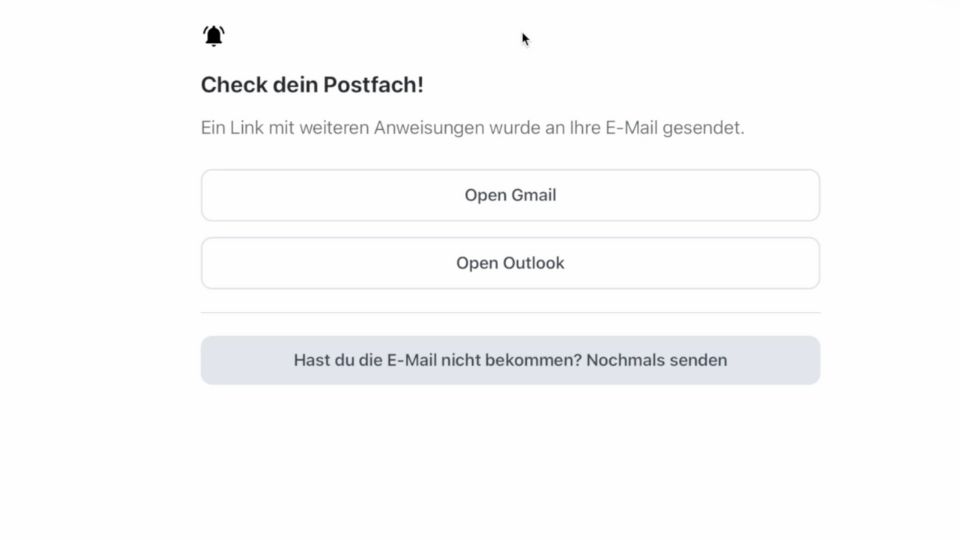Tap the bell icon at page top

tap(214, 36)
